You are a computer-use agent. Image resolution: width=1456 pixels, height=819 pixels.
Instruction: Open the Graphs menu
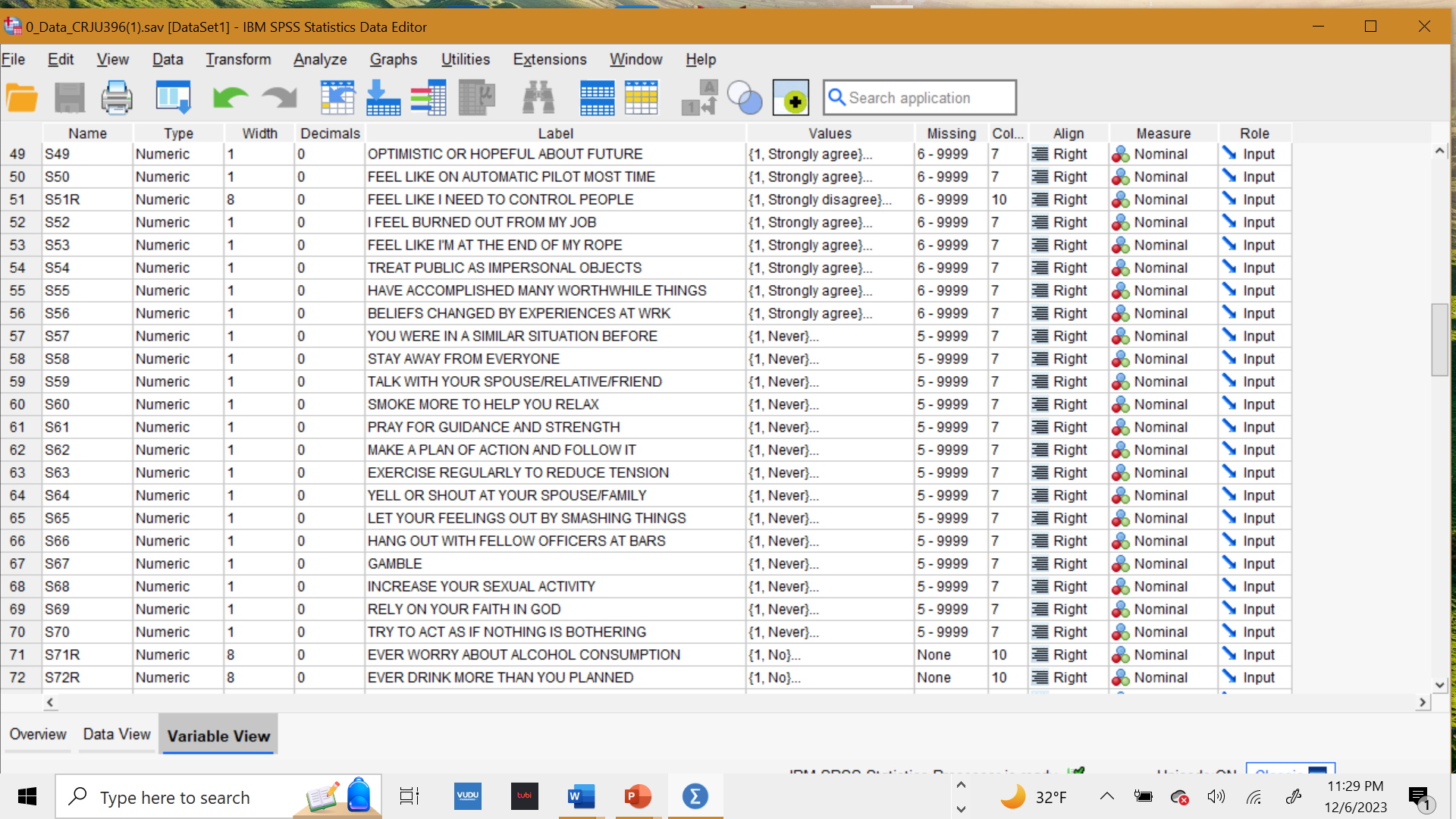(394, 59)
